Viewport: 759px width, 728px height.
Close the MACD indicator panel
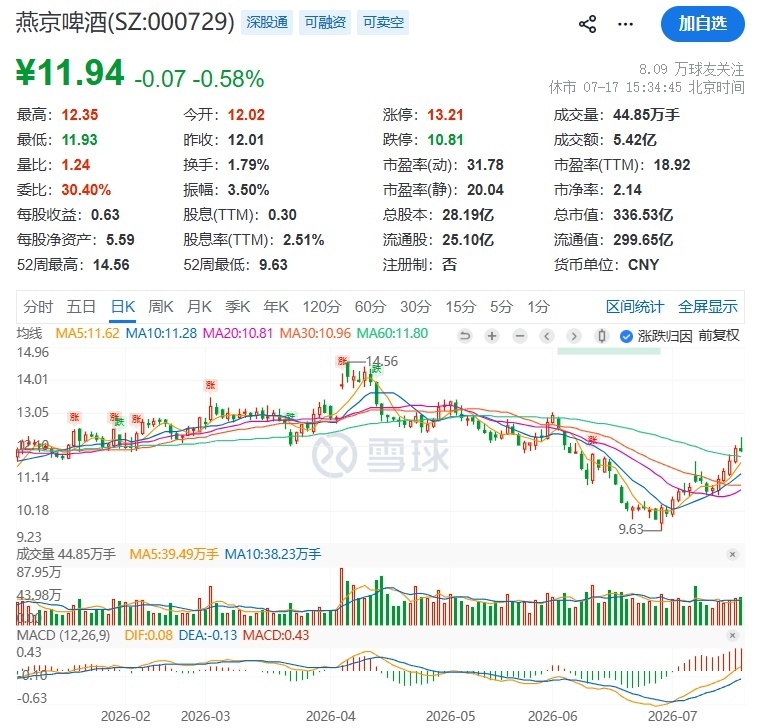pyautogui.click(x=732, y=635)
